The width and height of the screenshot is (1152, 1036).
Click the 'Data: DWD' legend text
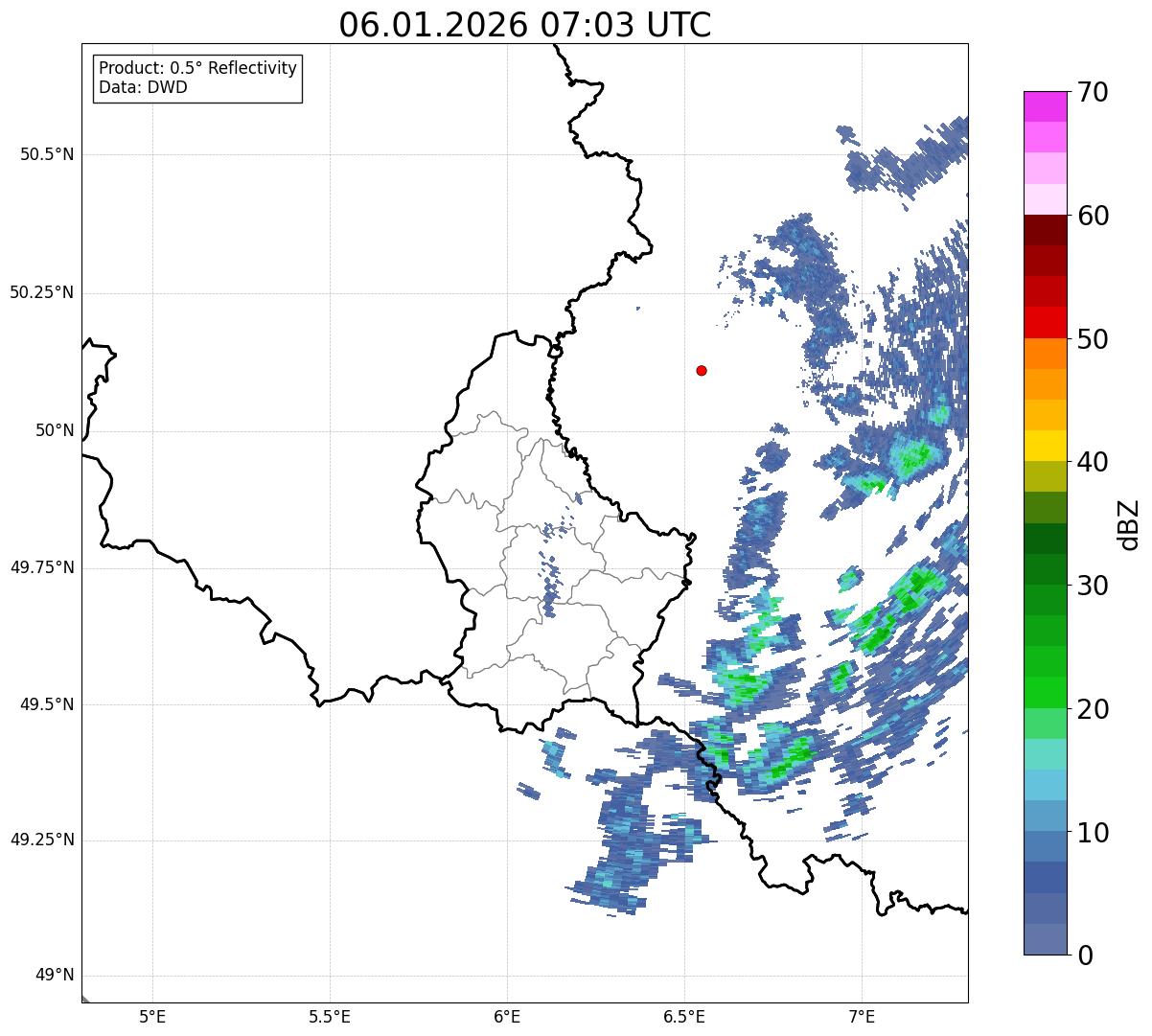point(143,87)
